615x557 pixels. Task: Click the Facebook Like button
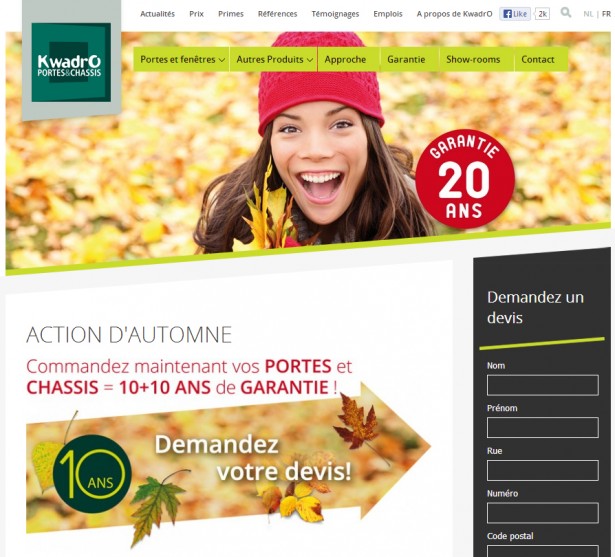pyautogui.click(x=515, y=14)
